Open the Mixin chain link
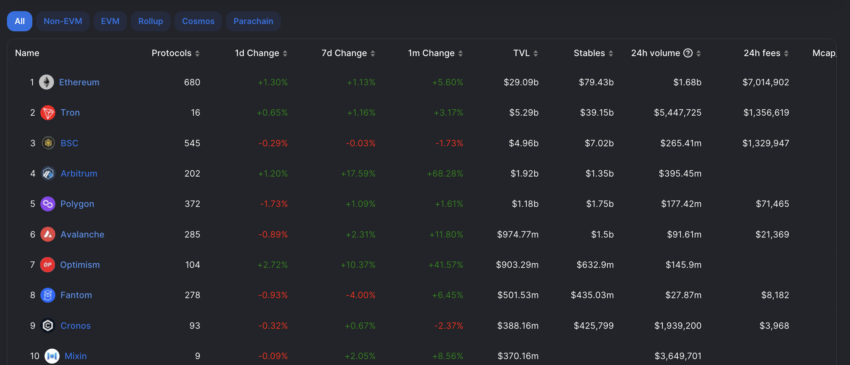850x365 pixels. pyautogui.click(x=75, y=356)
